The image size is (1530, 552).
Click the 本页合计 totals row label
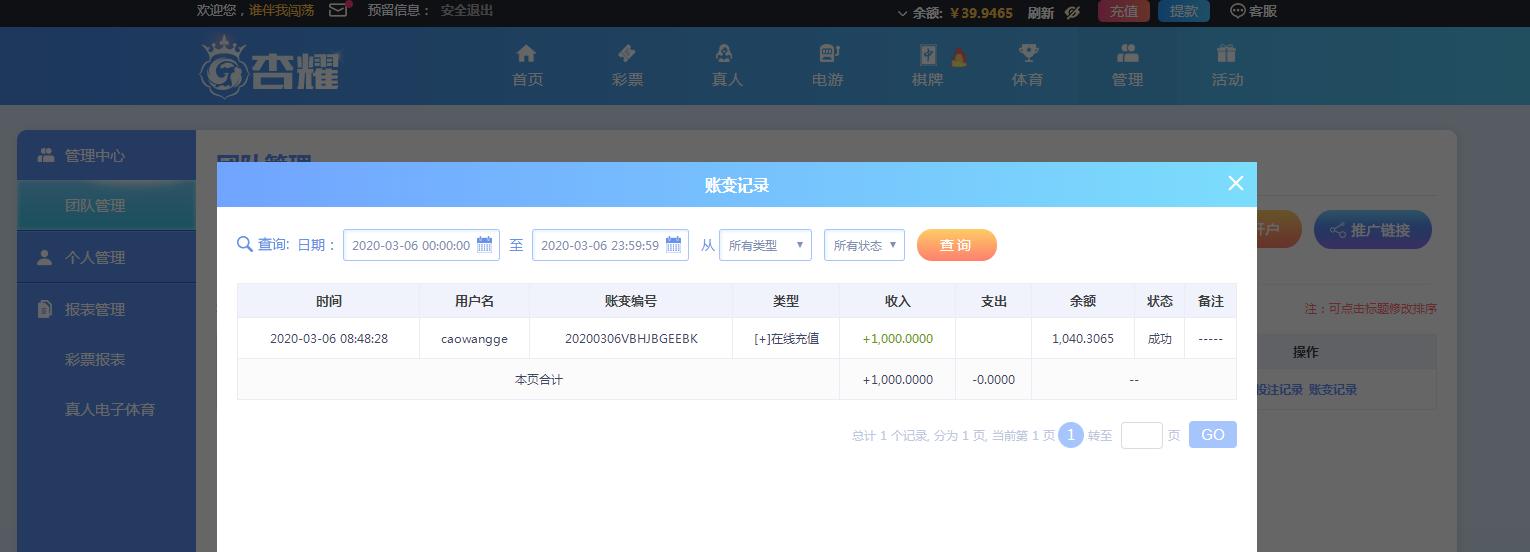coord(538,380)
